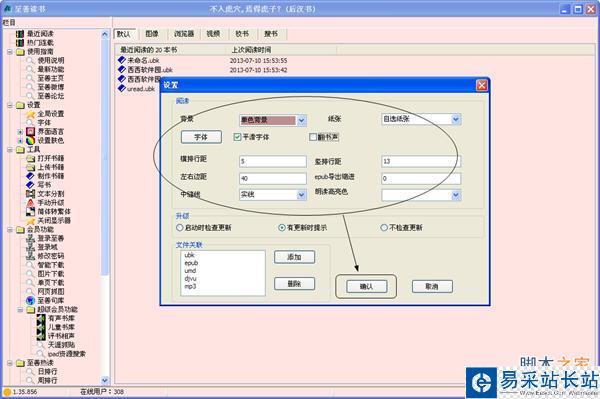Click the 制作书籍 blue book icon

(x=30, y=176)
